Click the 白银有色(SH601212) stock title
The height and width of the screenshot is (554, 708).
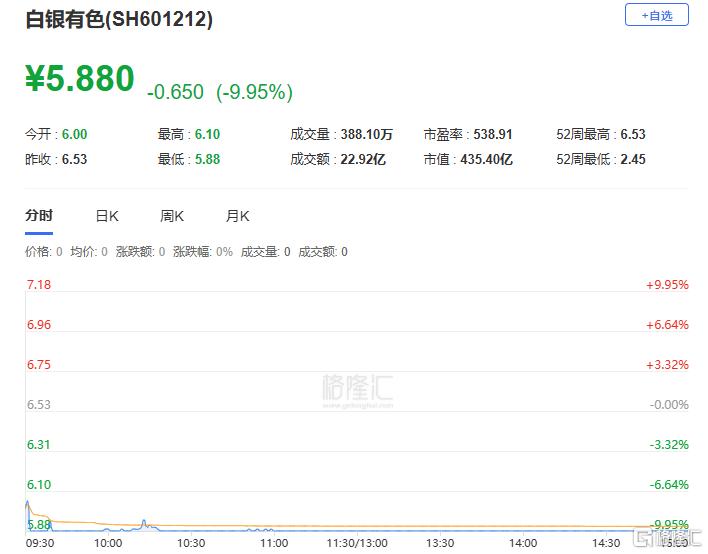click(118, 19)
